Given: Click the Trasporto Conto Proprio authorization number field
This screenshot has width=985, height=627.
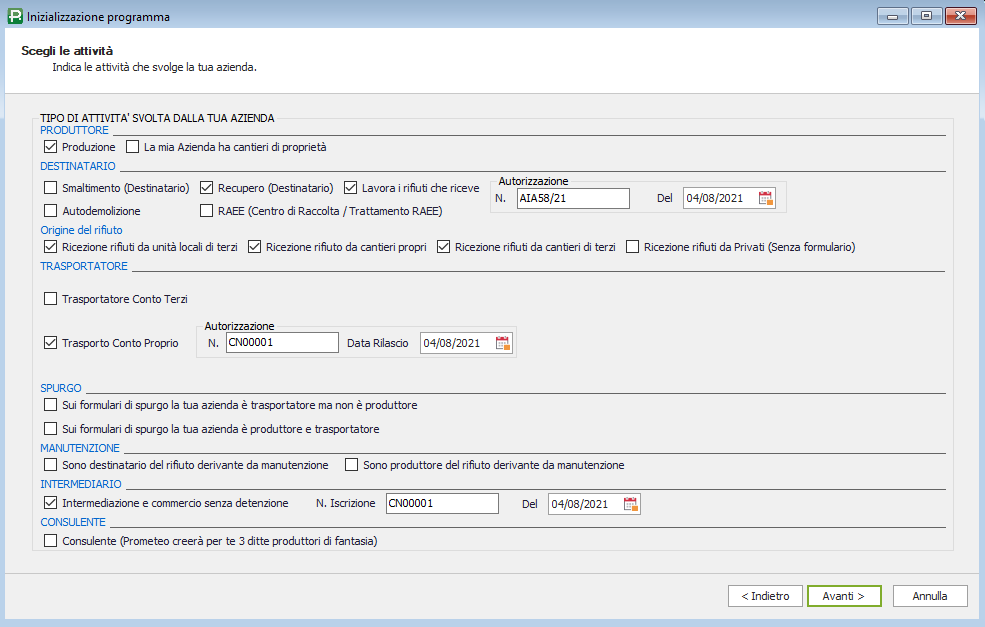Looking at the screenshot, I should tap(282, 343).
